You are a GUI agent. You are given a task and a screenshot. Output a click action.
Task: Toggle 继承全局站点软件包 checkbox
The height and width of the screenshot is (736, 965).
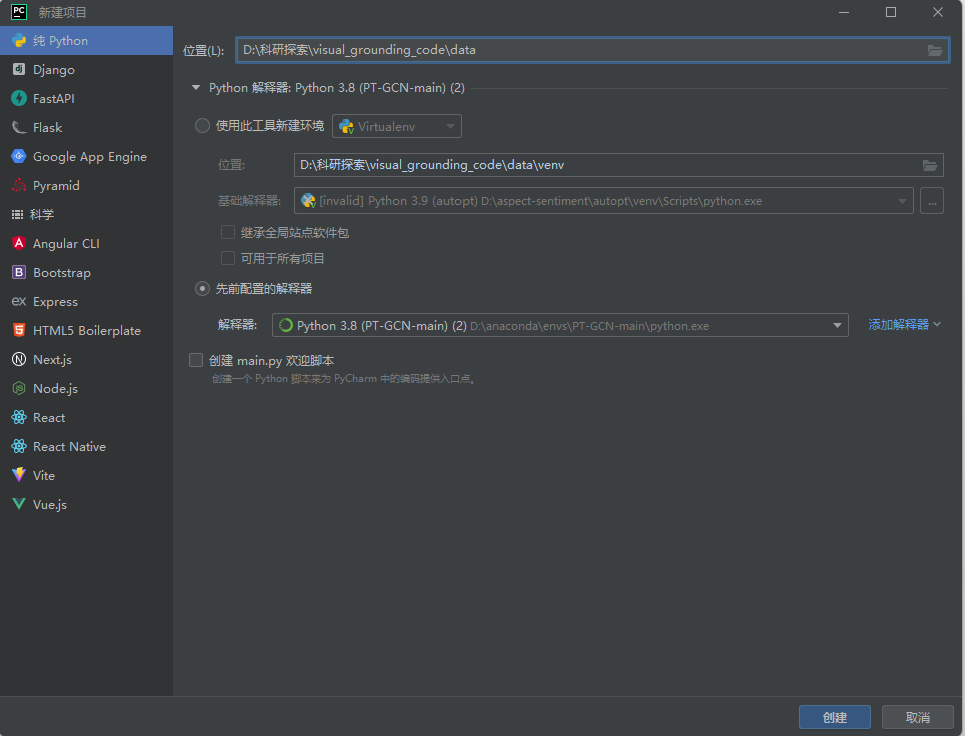click(x=228, y=232)
